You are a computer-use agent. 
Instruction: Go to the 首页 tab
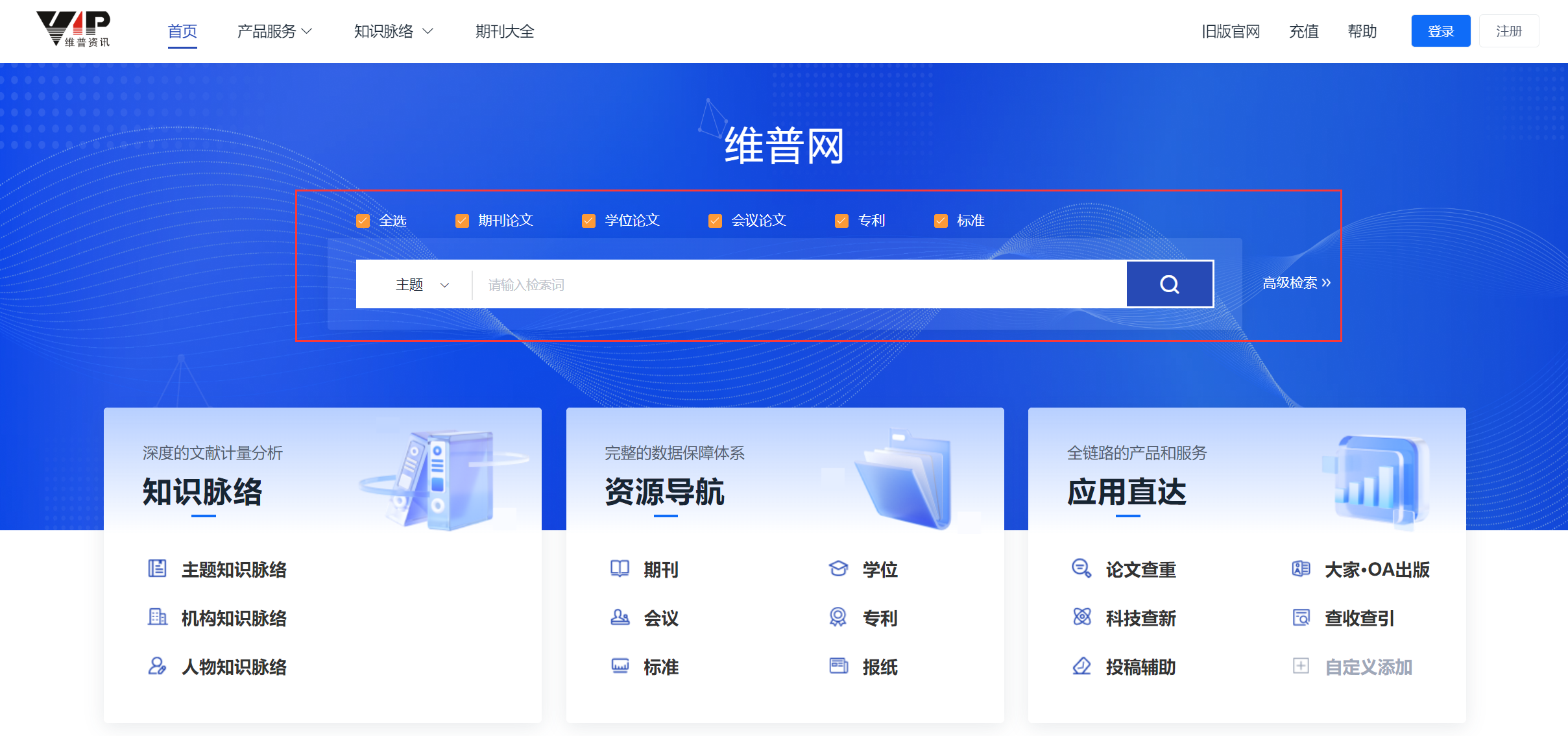182,31
